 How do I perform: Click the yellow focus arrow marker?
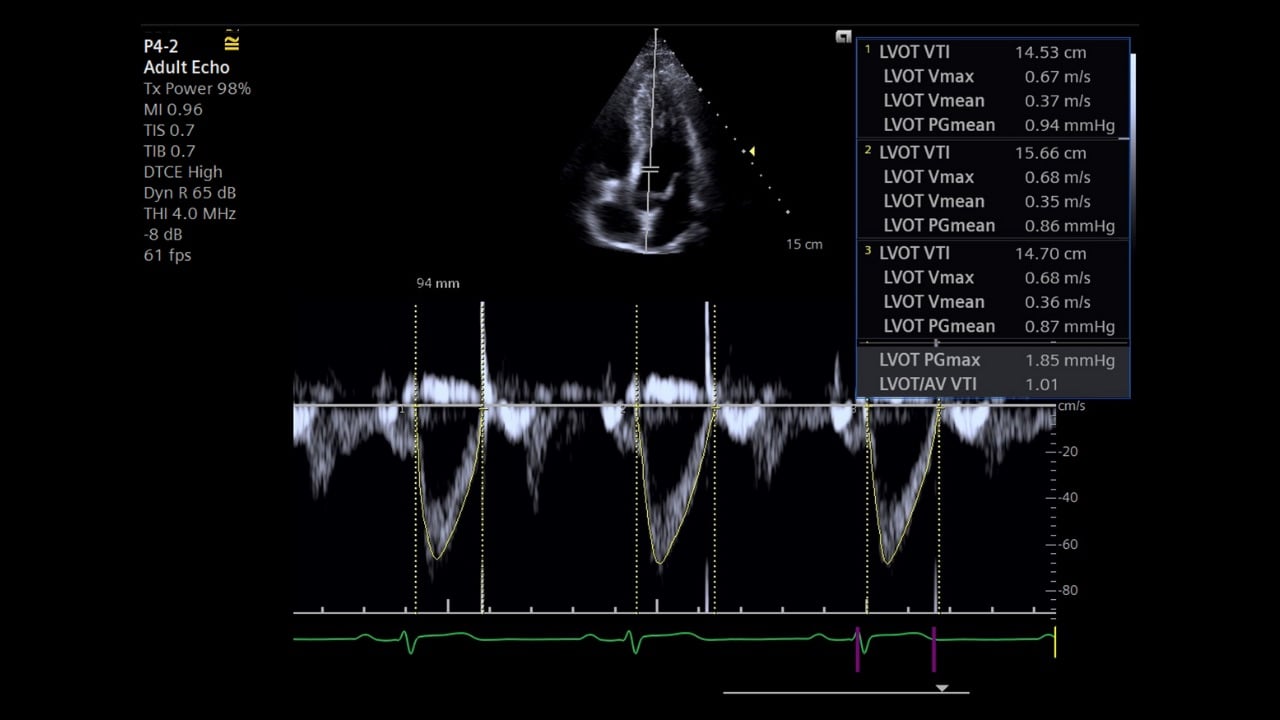(x=751, y=151)
